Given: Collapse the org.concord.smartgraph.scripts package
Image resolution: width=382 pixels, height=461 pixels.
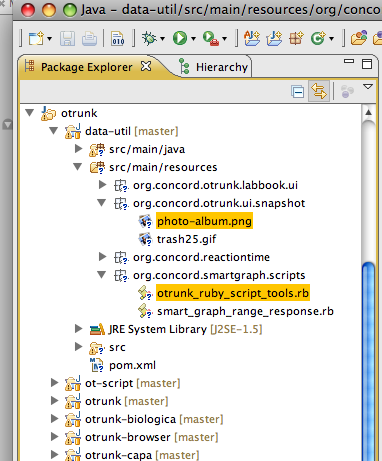Looking at the screenshot, I should [x=102, y=275].
